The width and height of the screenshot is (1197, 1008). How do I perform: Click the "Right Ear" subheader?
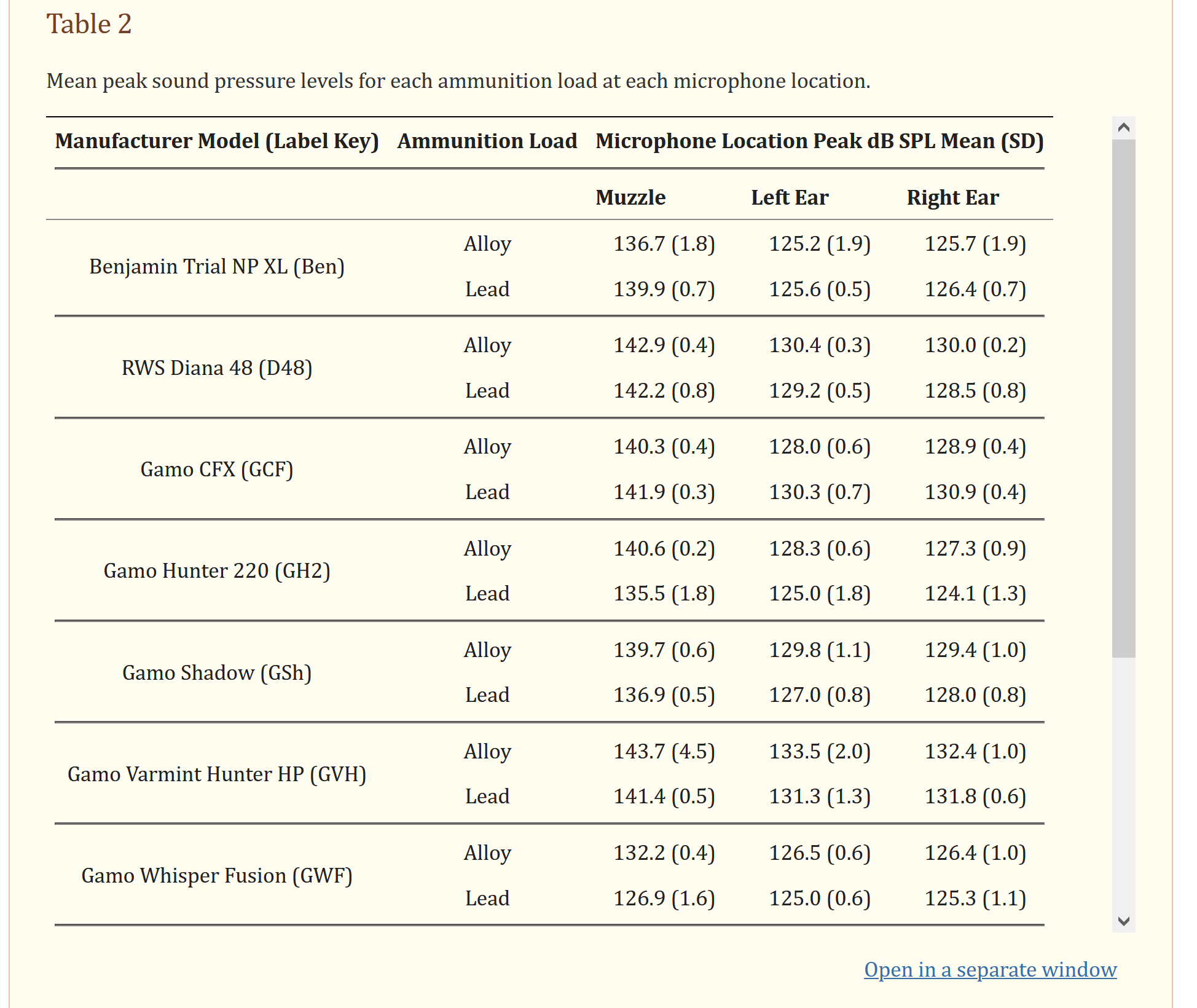pos(952,198)
